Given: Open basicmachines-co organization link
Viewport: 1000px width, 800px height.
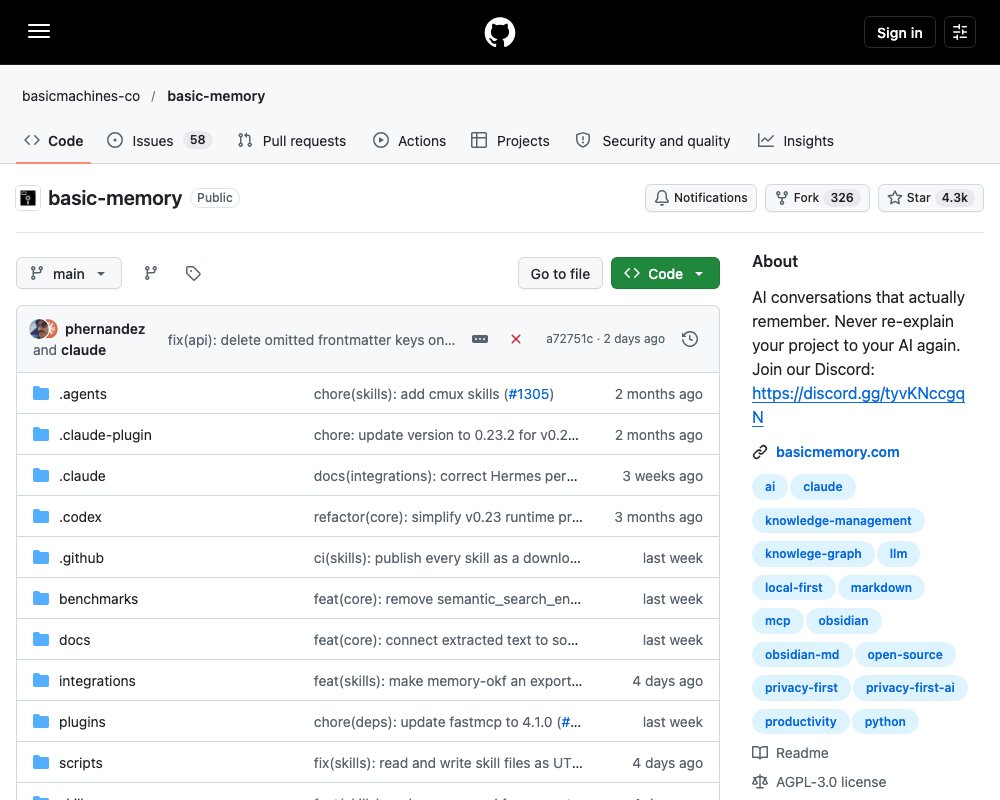Looking at the screenshot, I should click(81, 96).
